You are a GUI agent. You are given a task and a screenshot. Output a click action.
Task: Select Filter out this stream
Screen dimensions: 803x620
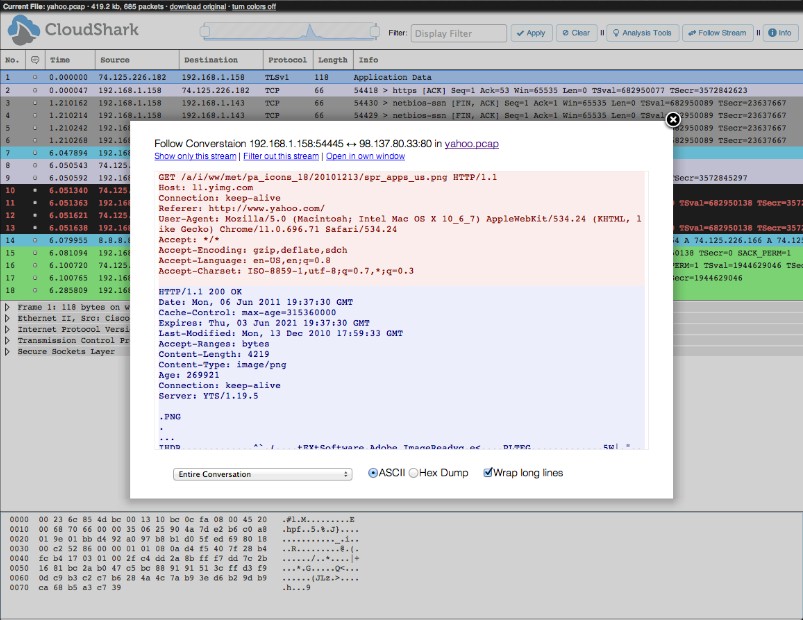(x=281, y=156)
